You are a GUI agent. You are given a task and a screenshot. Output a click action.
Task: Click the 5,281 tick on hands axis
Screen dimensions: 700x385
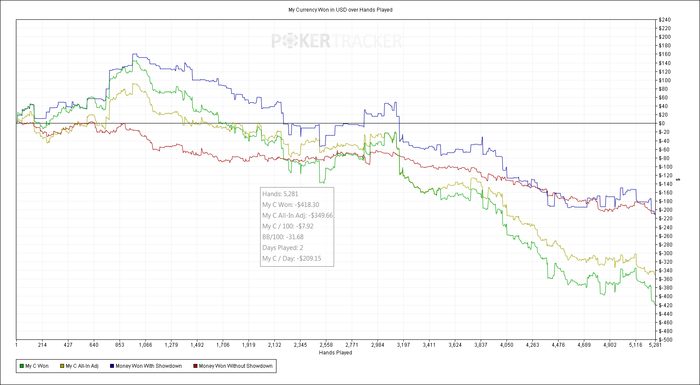(654, 345)
